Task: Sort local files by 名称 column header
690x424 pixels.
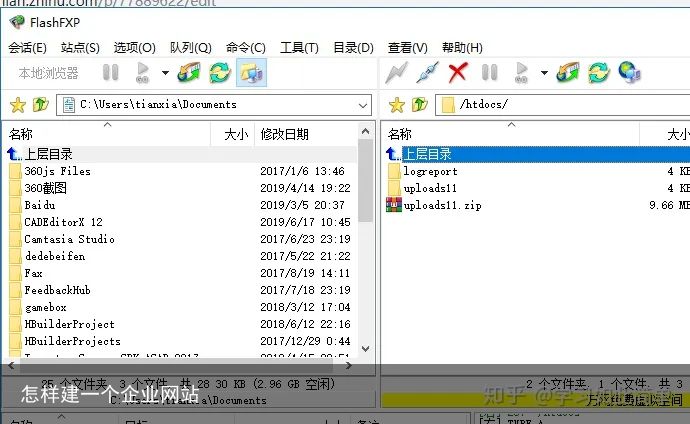Action: click(107, 134)
